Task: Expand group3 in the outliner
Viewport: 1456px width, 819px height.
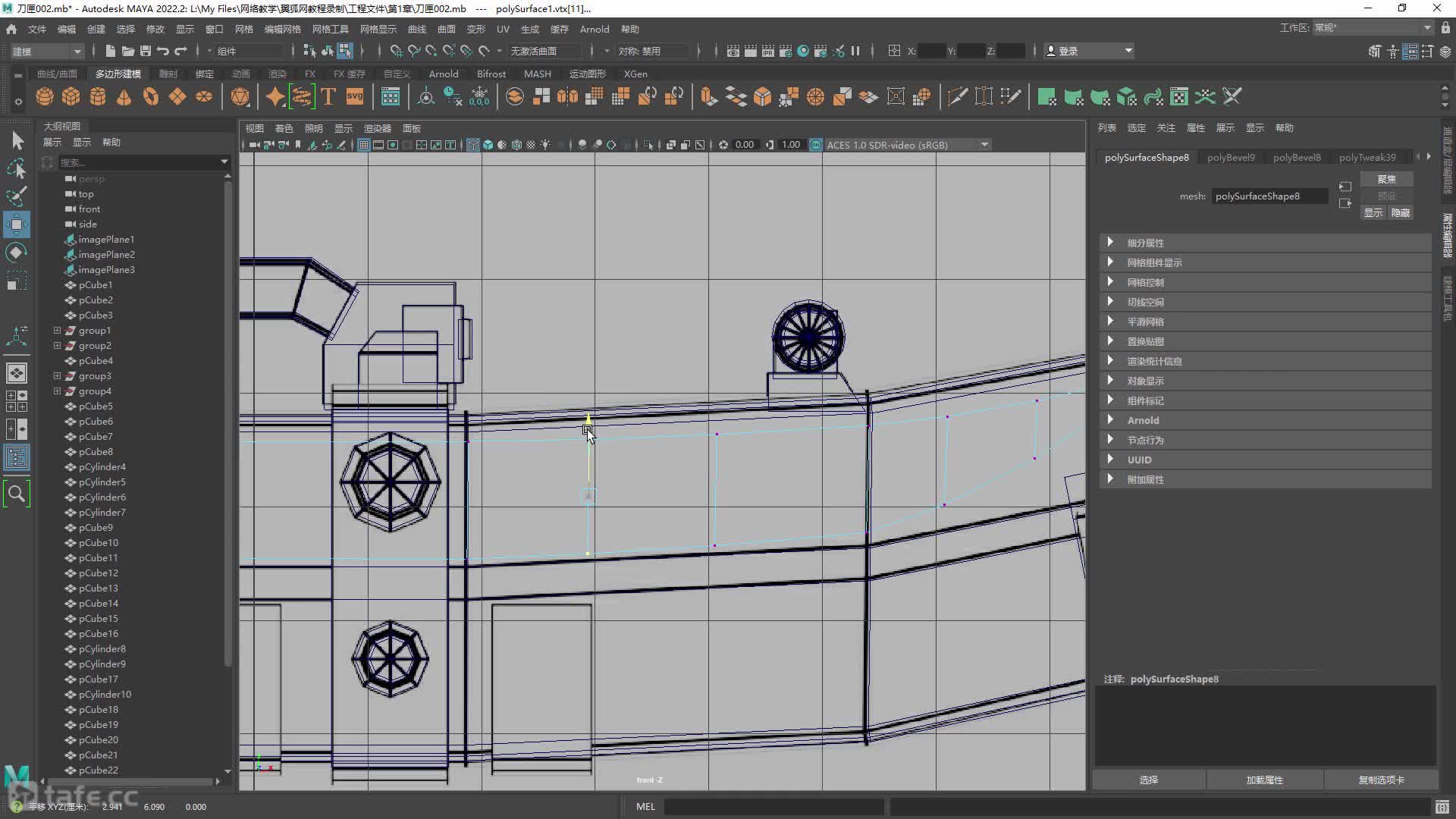Action: click(57, 376)
